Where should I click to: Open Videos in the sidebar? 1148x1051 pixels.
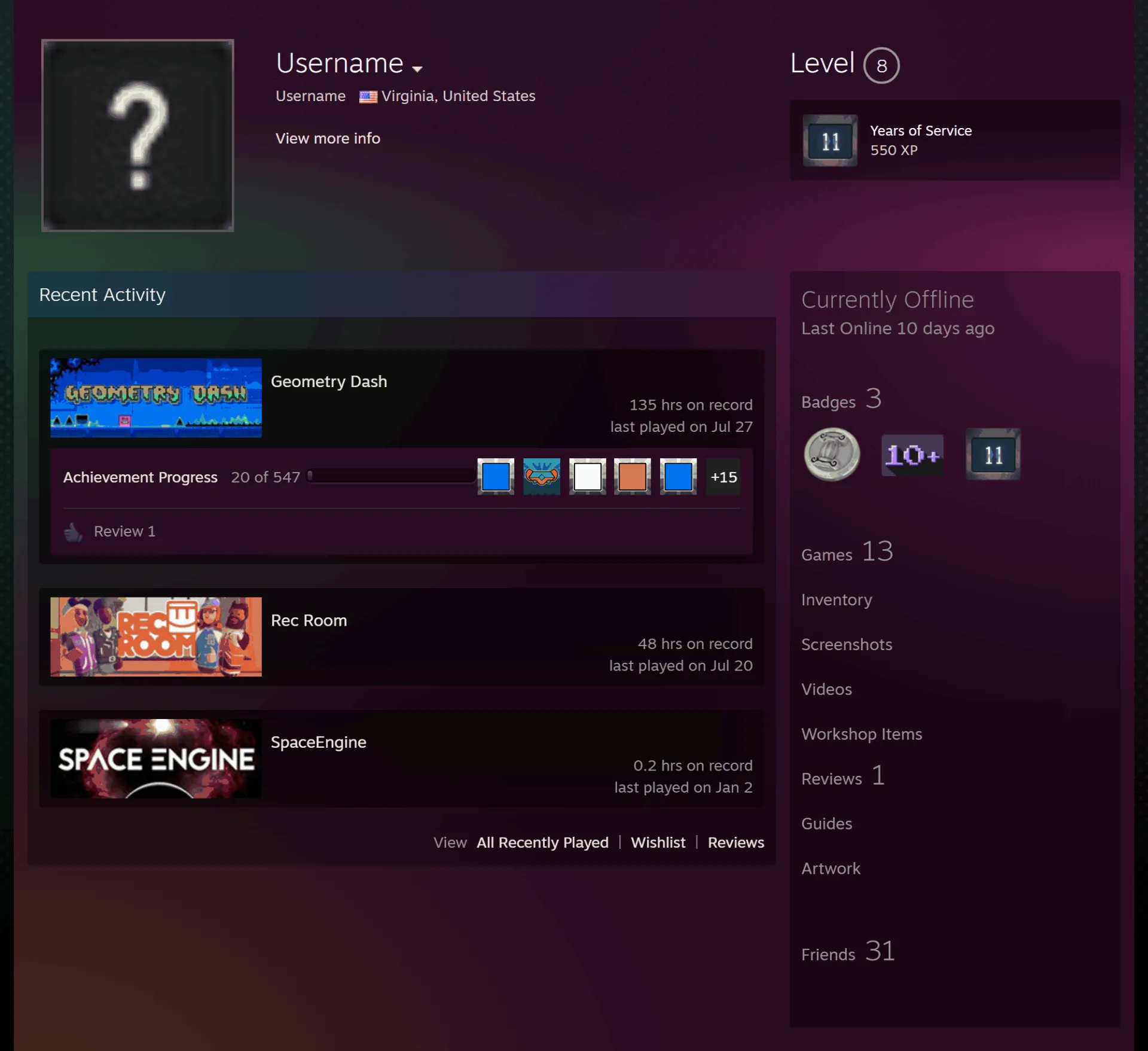826,689
